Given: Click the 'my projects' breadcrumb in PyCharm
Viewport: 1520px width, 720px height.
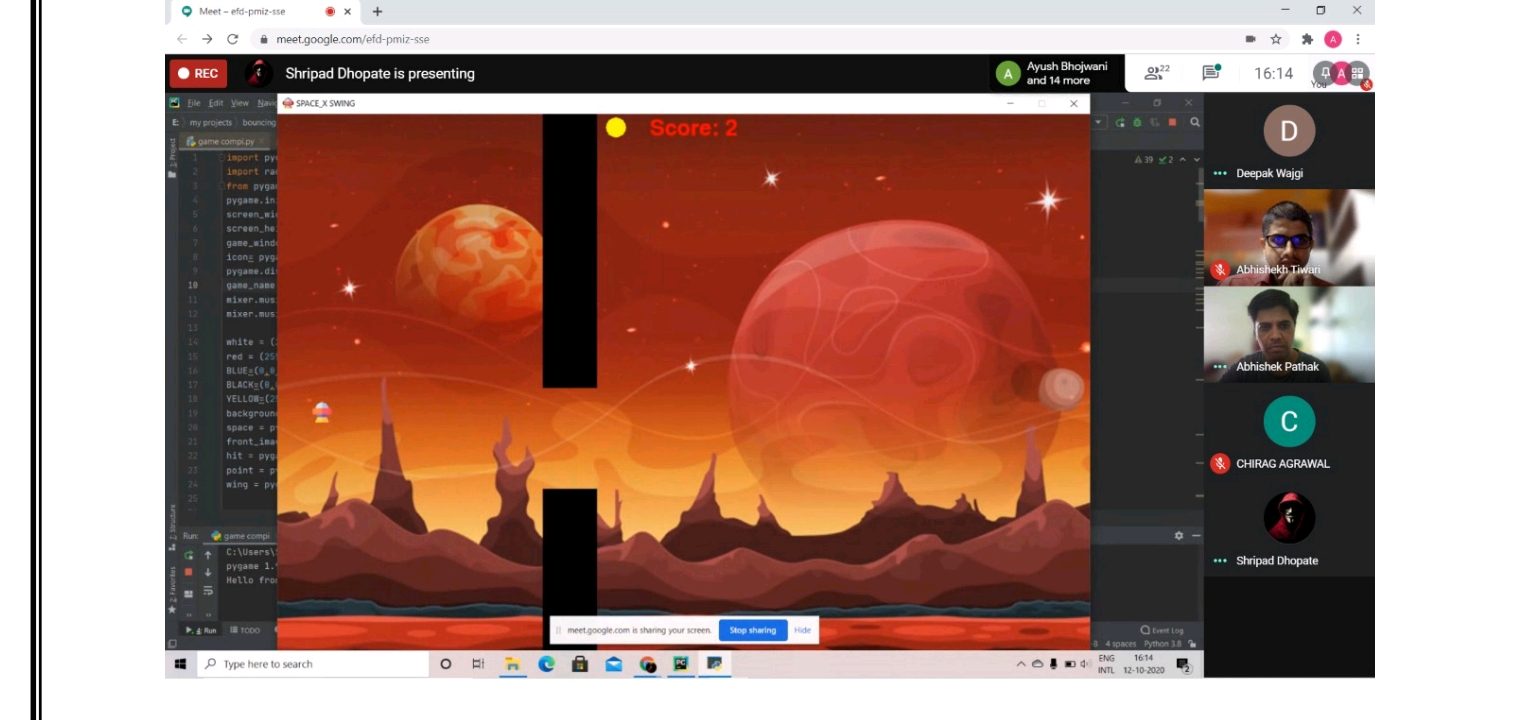Looking at the screenshot, I should coord(211,122).
